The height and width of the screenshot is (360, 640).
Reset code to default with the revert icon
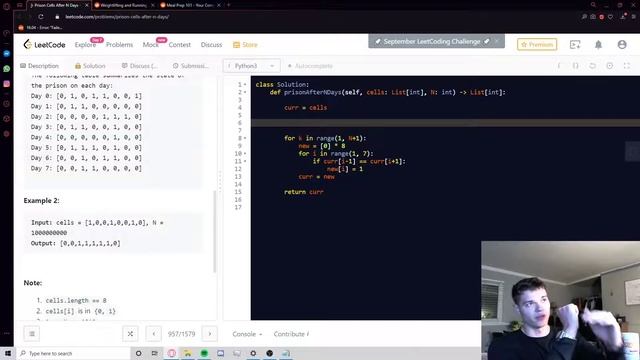click(592, 66)
